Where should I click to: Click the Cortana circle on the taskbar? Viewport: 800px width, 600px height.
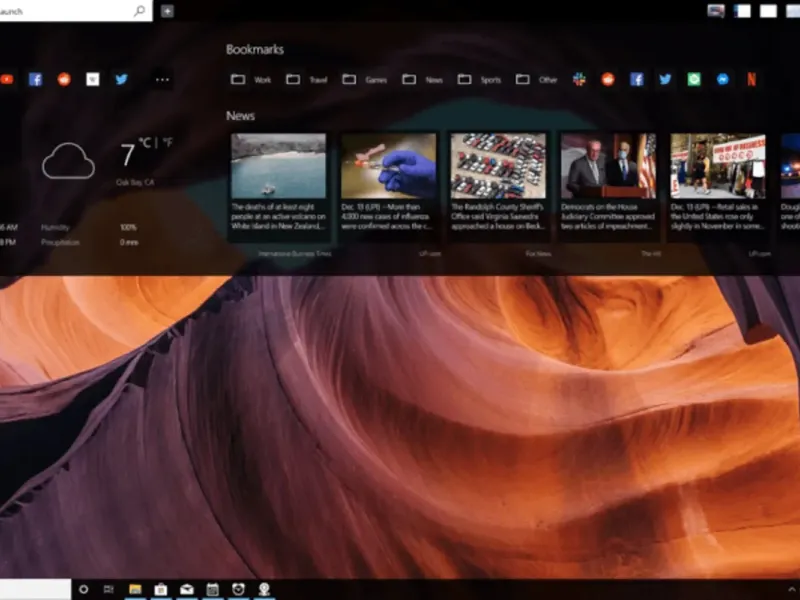pos(84,589)
